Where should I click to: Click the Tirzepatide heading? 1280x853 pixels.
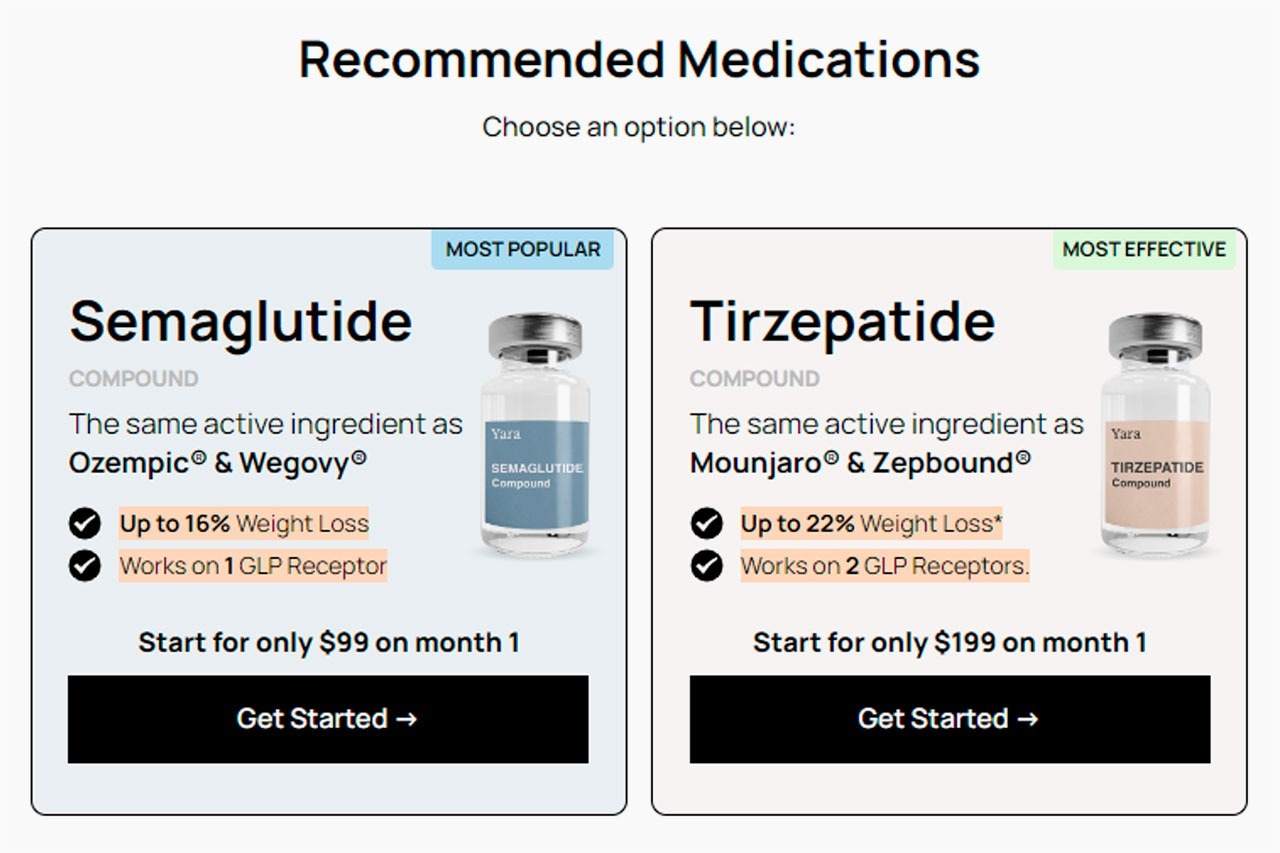[842, 322]
